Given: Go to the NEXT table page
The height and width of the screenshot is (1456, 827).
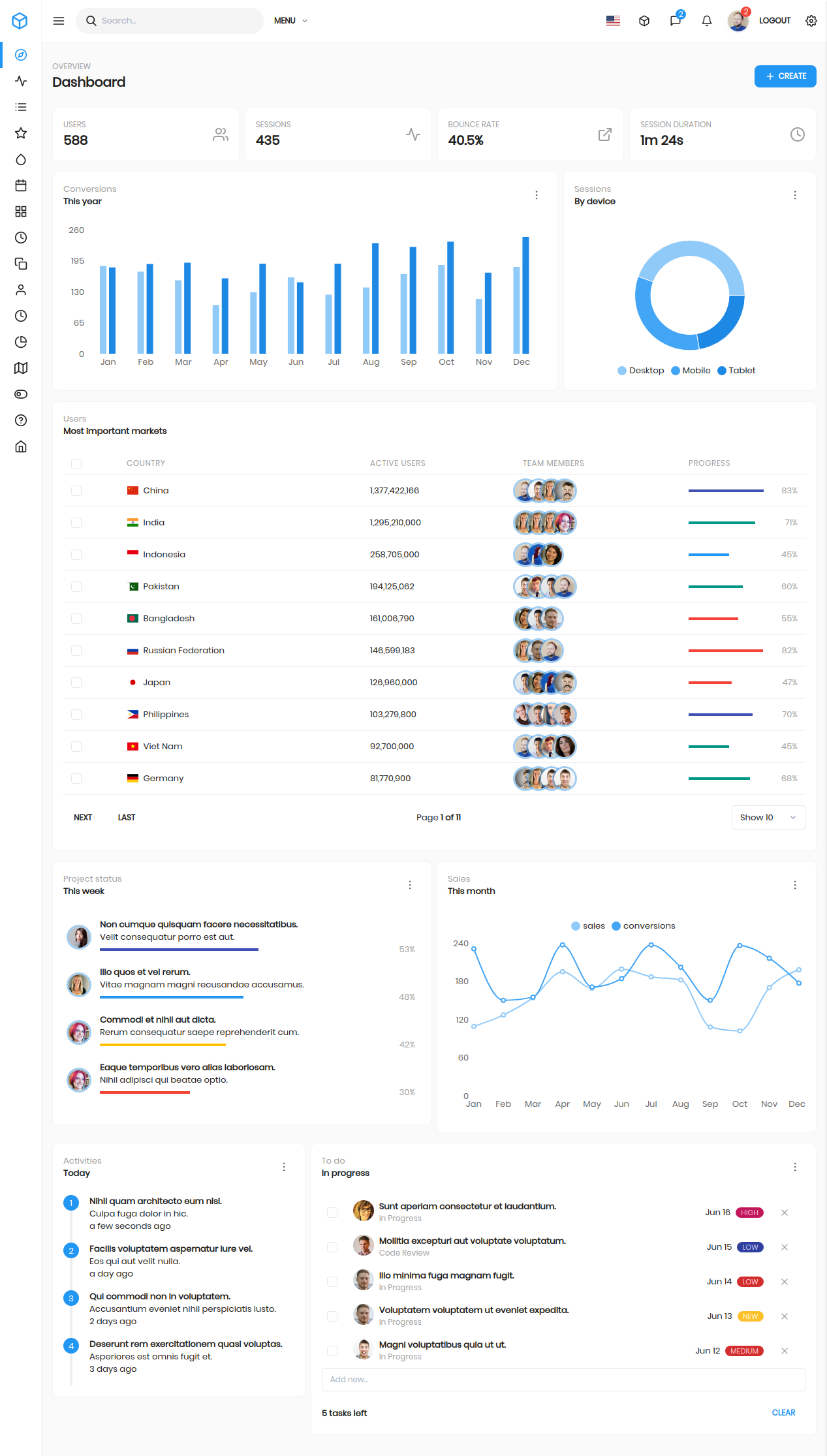Looking at the screenshot, I should coord(83,818).
